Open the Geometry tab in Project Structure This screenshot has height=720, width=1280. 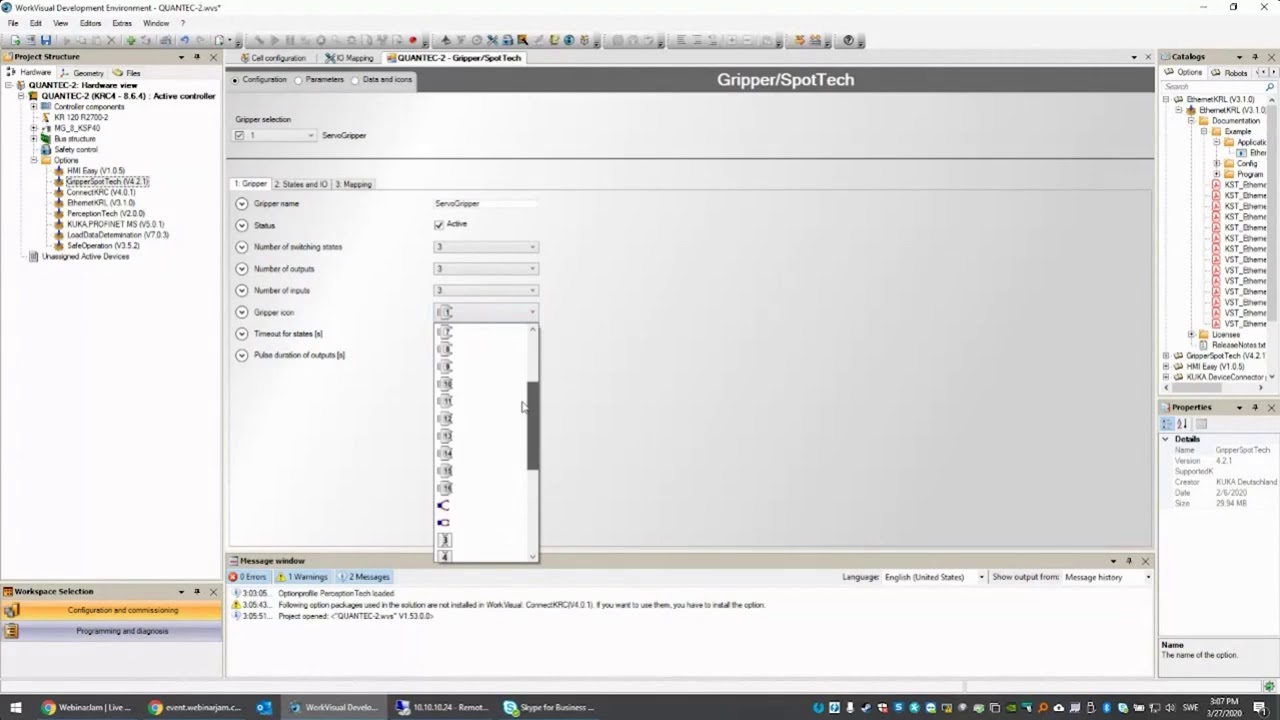(x=82, y=73)
